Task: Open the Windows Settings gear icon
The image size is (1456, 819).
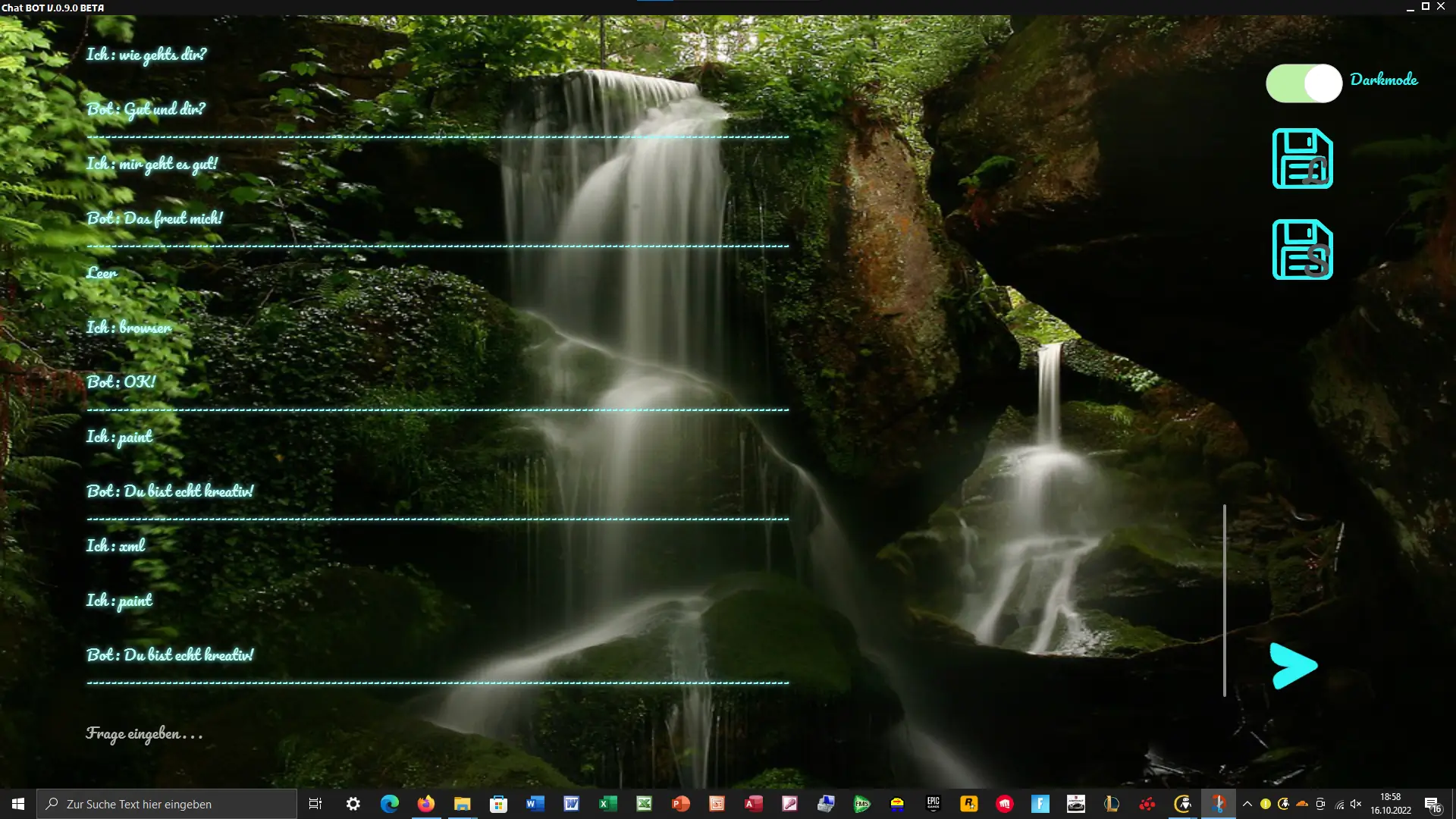Action: [x=353, y=804]
